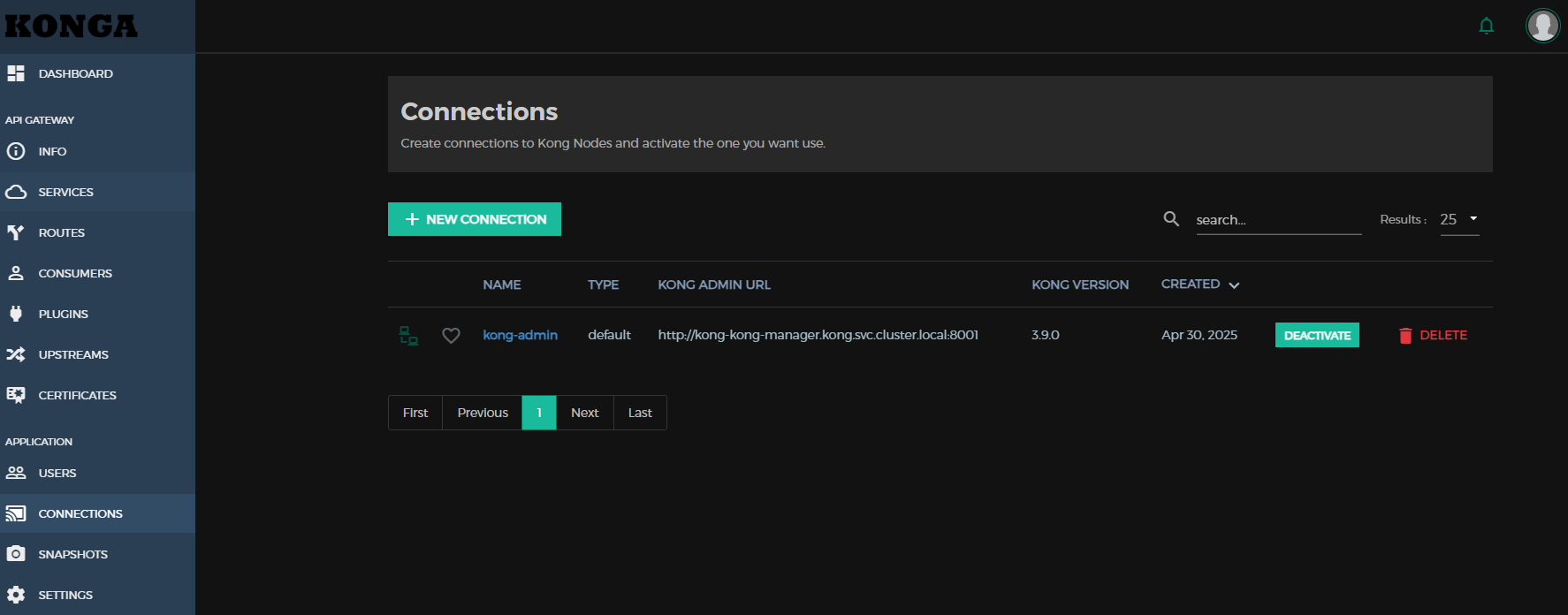
Task: Sort by Created column chevron
Action: click(1234, 285)
